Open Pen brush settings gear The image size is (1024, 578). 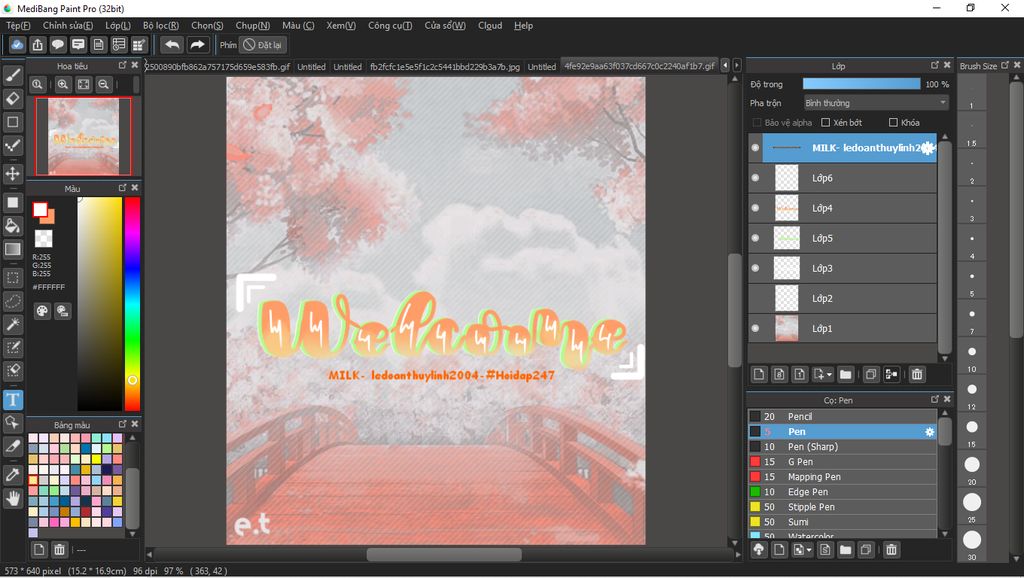(x=929, y=432)
